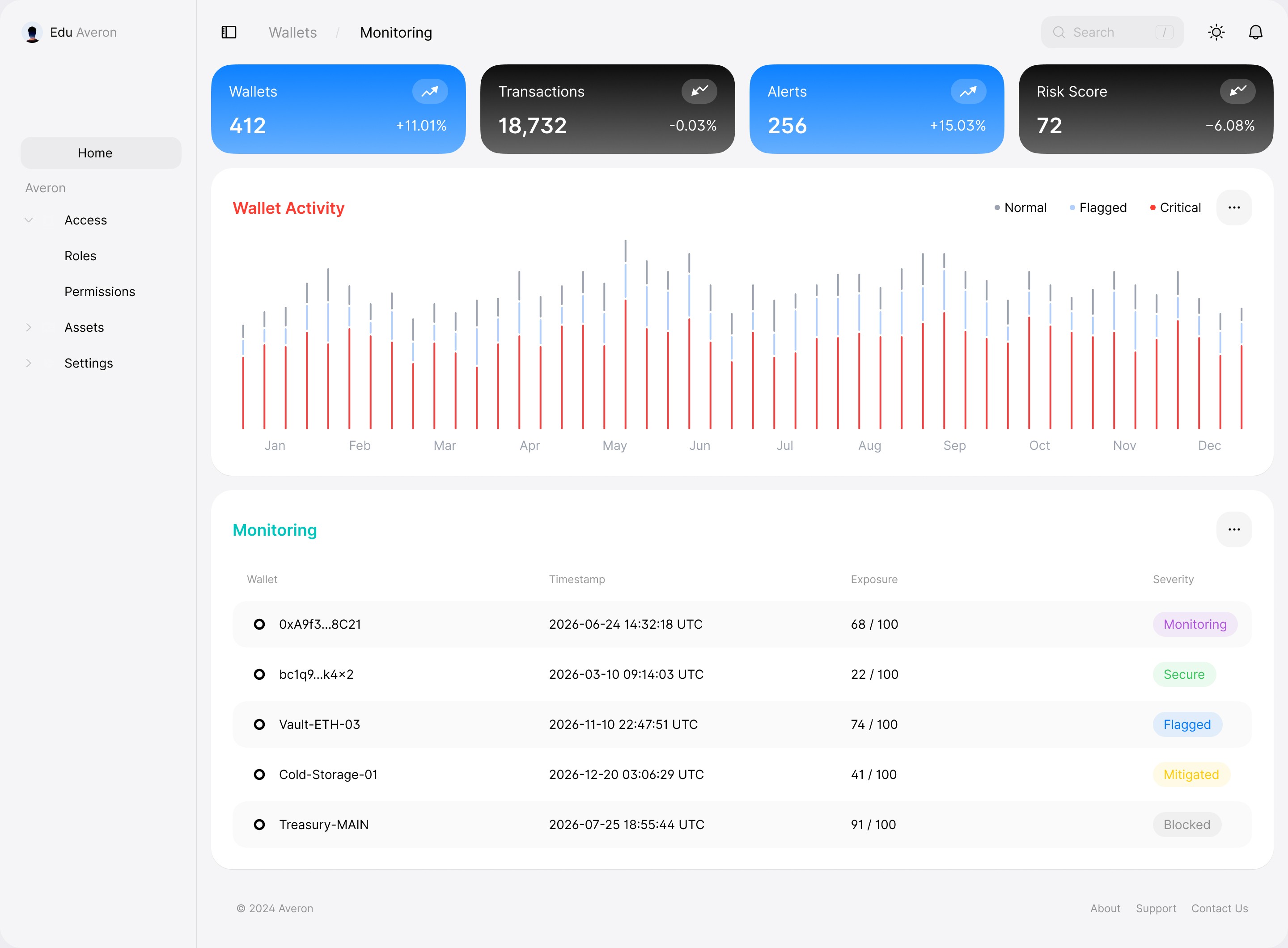Click the trend icon on the Risk Score card
The image size is (1288, 948).
(1238, 91)
